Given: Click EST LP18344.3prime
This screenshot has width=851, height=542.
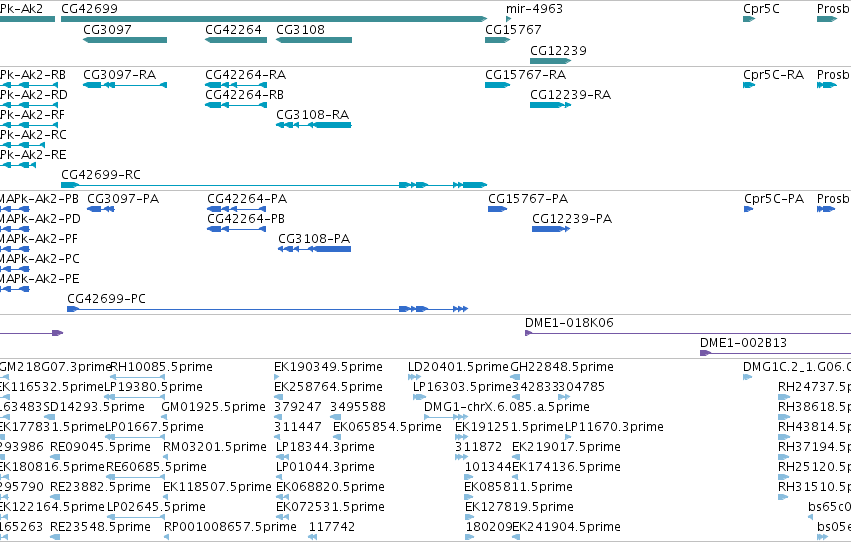Looking at the screenshot, I should pyautogui.click(x=325, y=447).
